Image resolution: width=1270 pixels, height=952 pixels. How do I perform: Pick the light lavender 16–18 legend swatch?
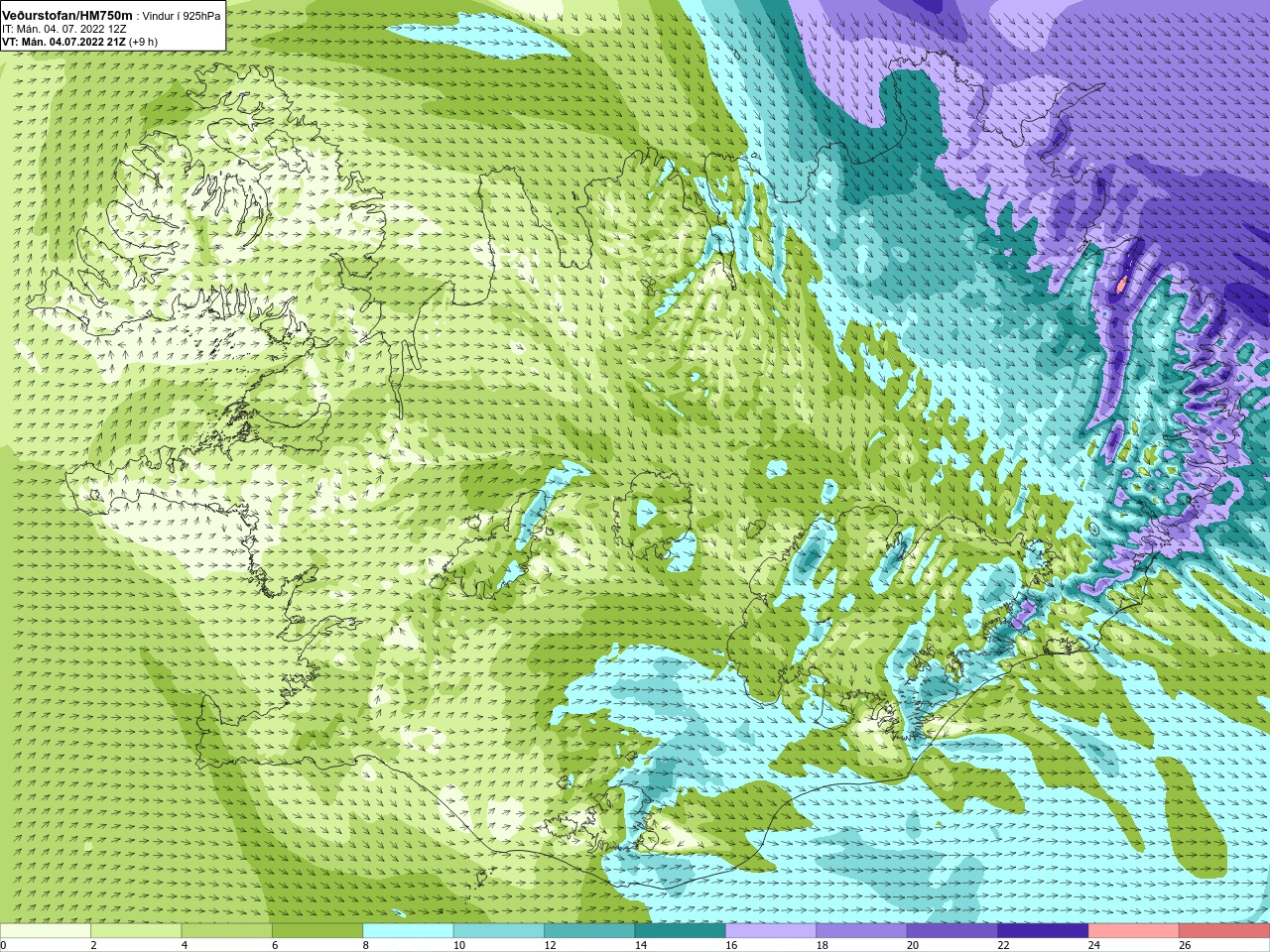[x=771, y=930]
